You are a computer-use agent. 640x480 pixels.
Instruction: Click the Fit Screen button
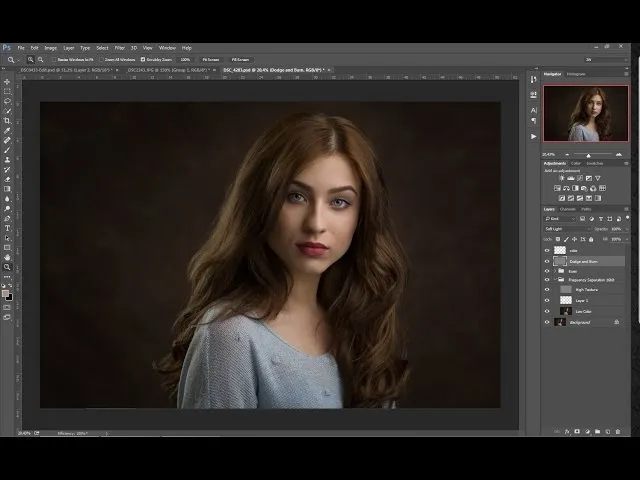click(211, 60)
